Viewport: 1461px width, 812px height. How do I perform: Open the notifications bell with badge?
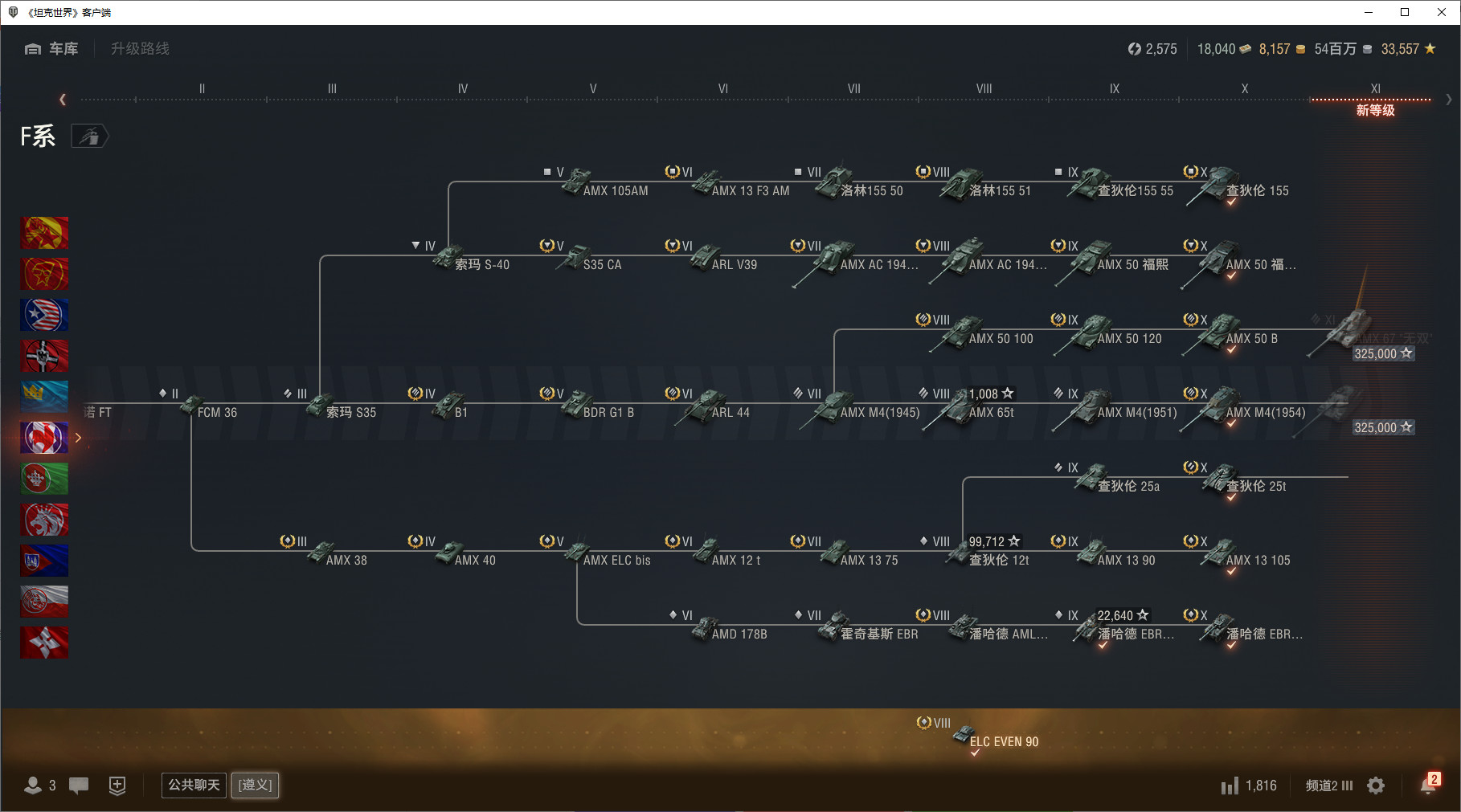[x=1429, y=784]
